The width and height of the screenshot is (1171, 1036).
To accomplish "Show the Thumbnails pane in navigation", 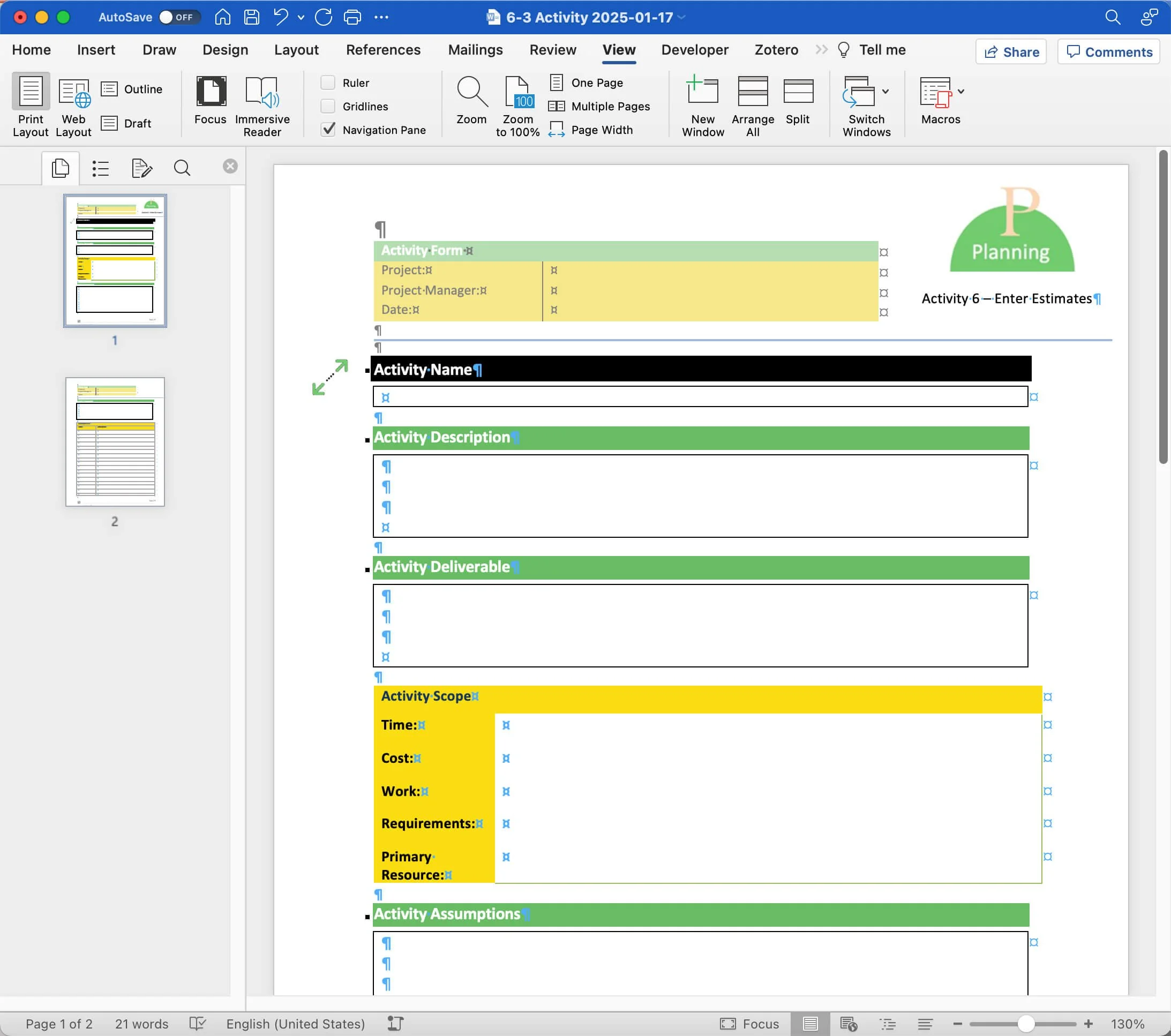I will pyautogui.click(x=60, y=168).
